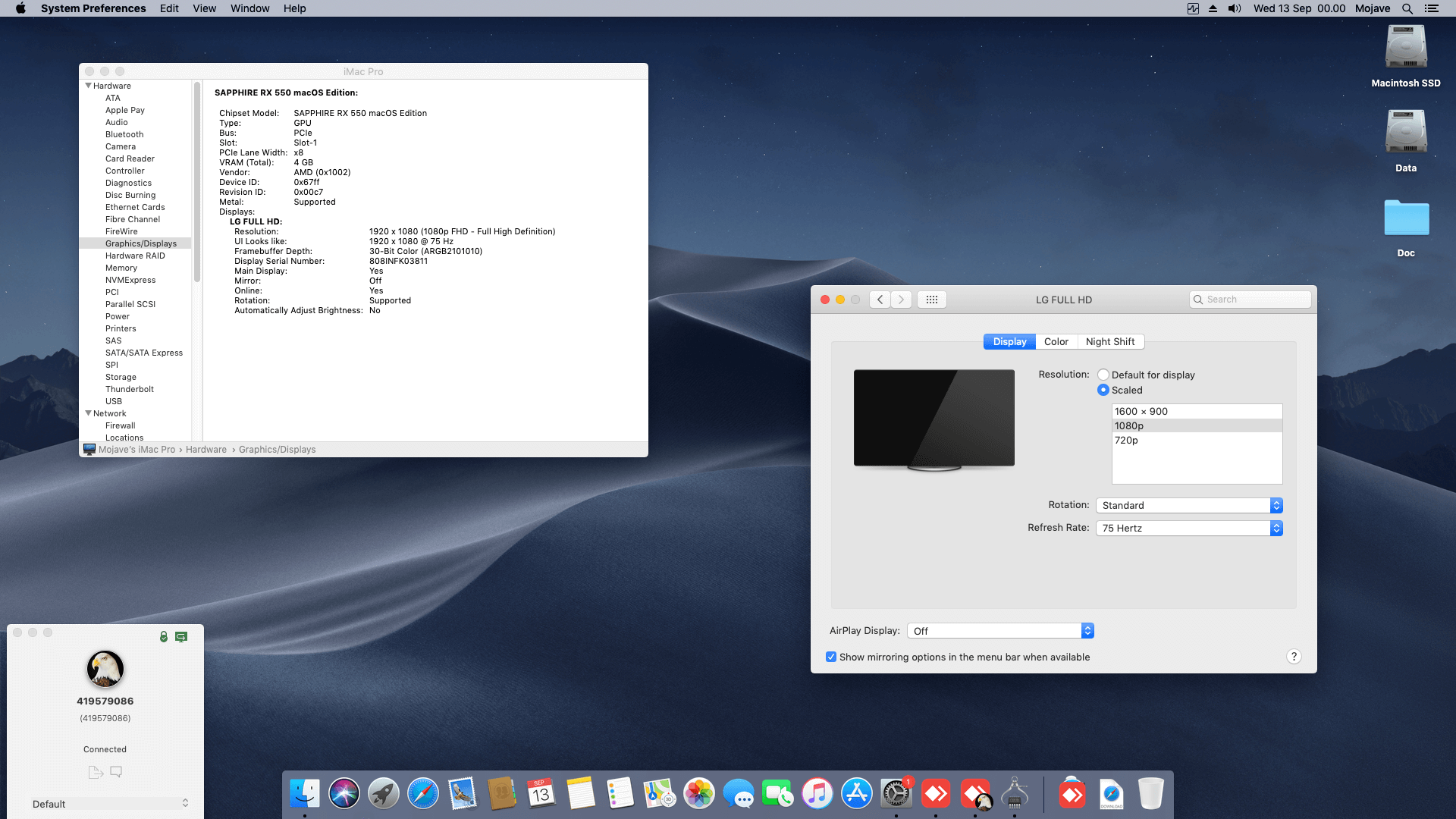Screen dimensions: 1456x819
Task: Open the View menu
Action: point(204,8)
